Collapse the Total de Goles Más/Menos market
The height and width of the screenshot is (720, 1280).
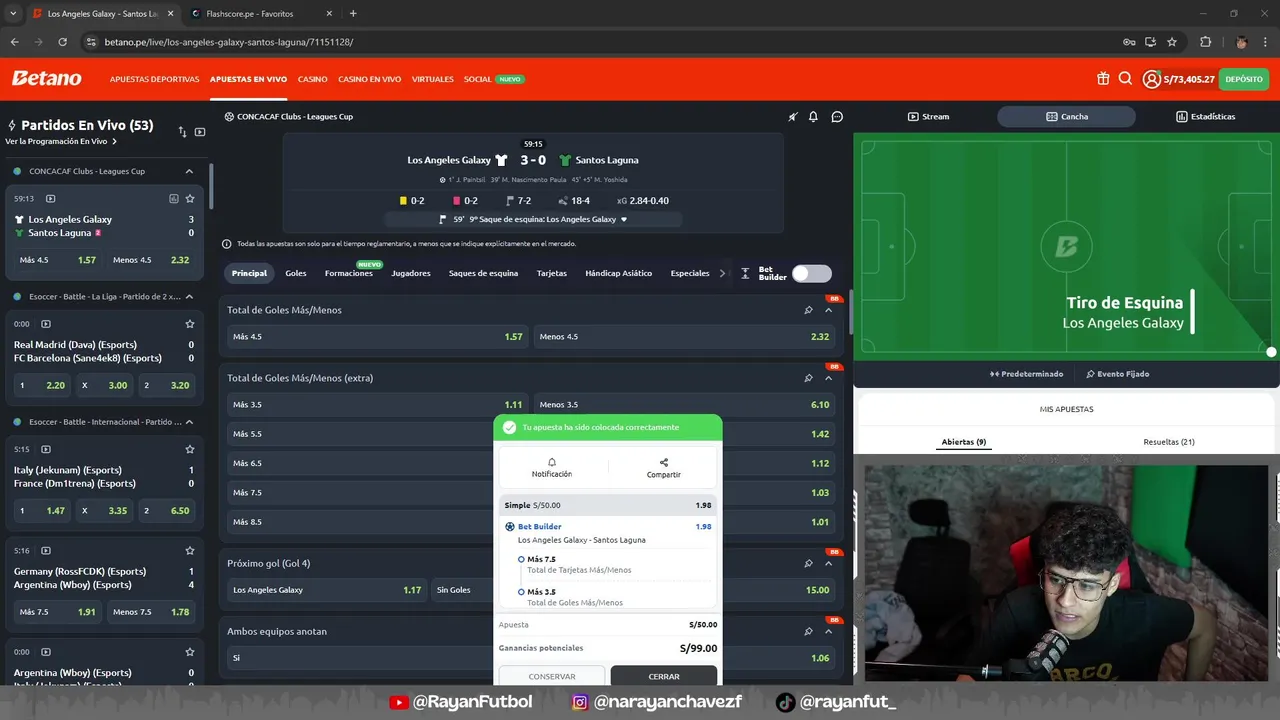tap(828, 310)
